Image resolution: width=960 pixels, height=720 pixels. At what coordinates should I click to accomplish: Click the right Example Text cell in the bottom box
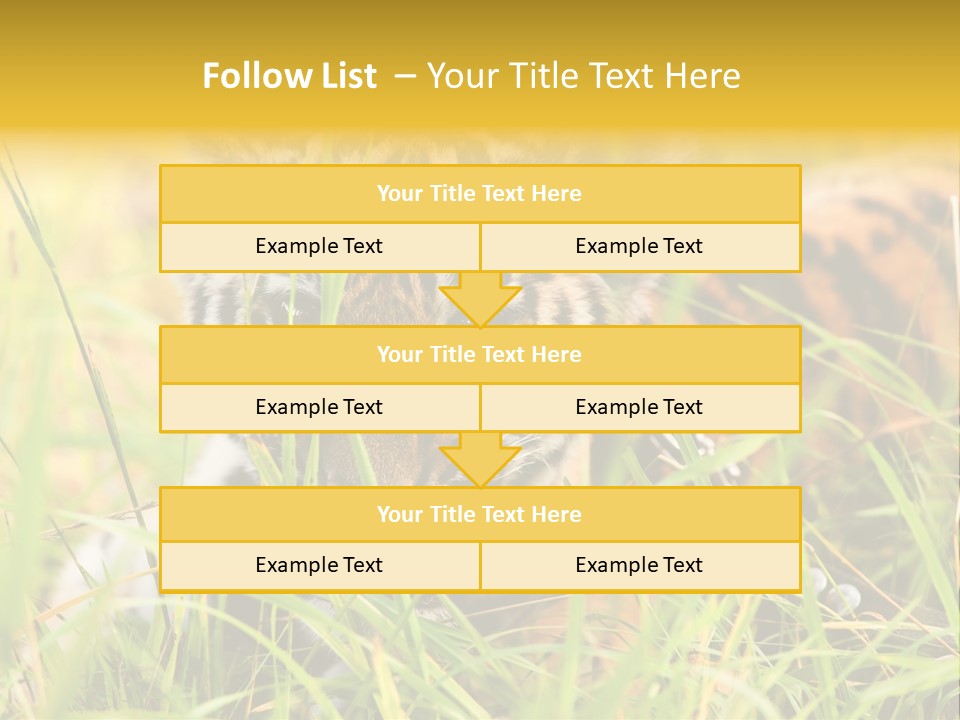pyautogui.click(x=639, y=565)
